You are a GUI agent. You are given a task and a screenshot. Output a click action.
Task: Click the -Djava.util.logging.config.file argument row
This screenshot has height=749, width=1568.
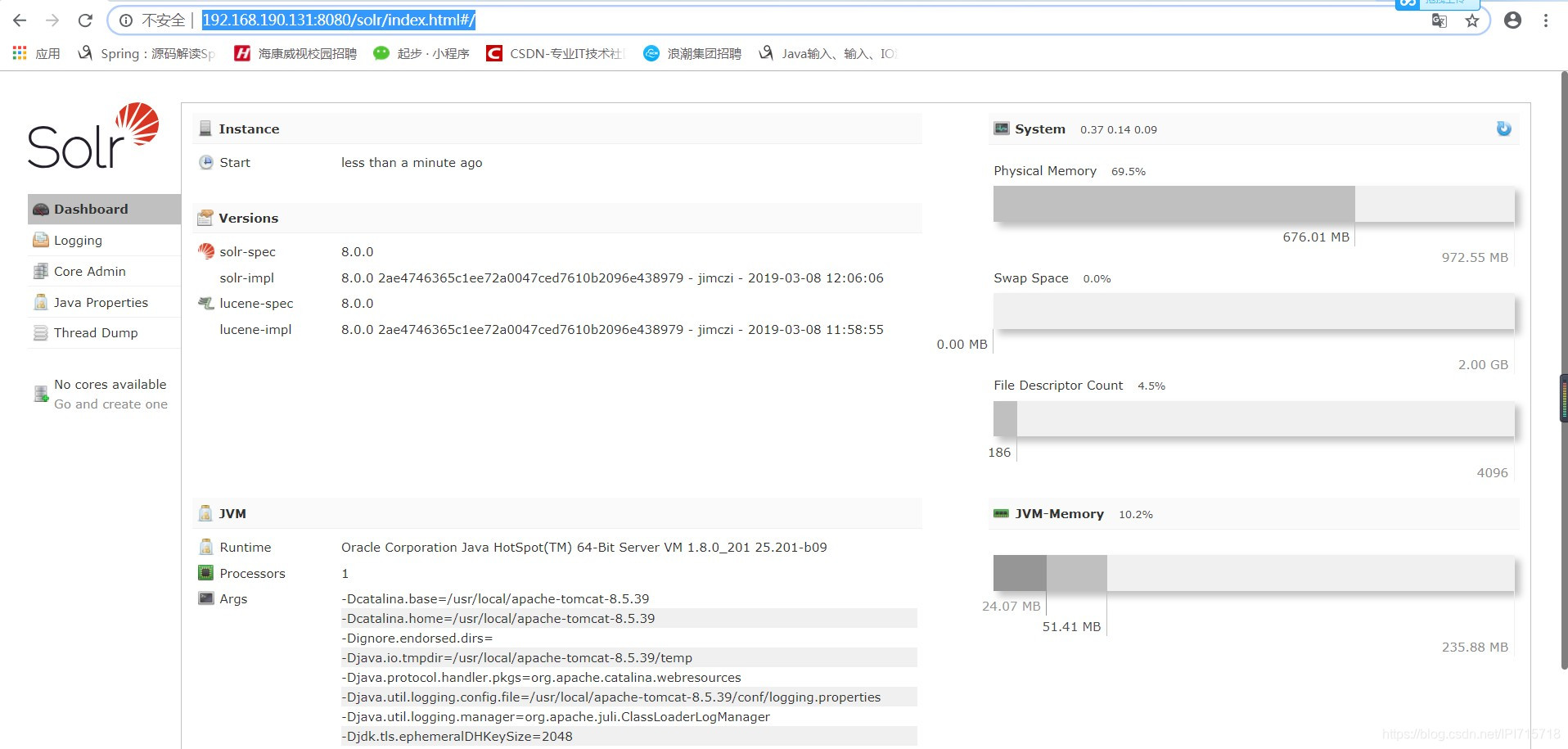tap(629, 697)
